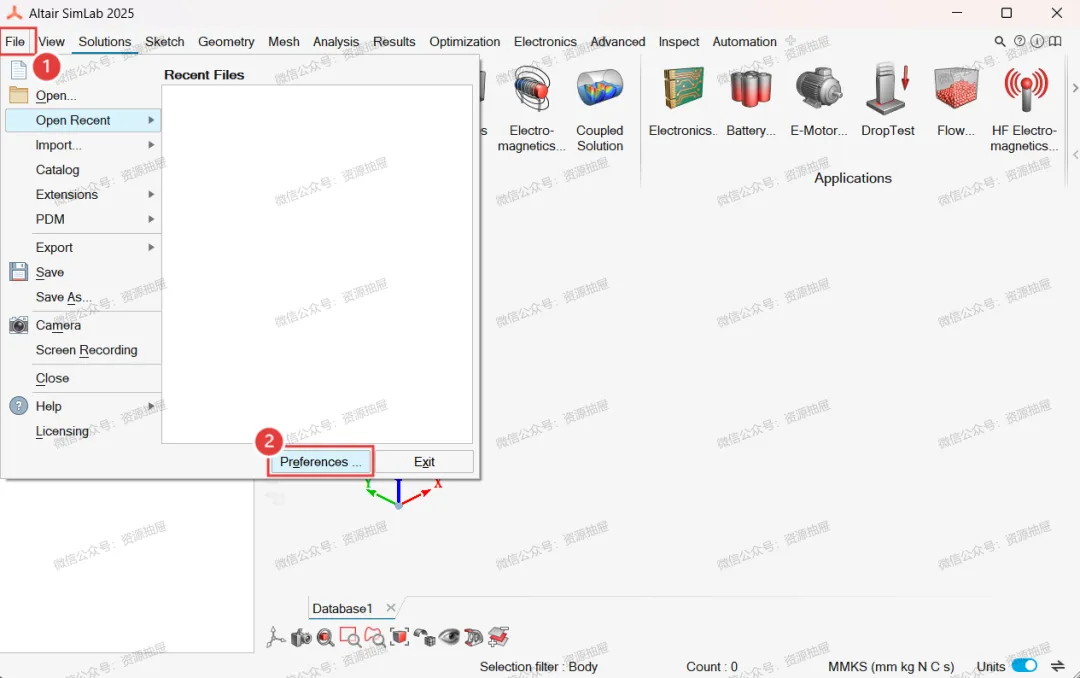
Task: Launch the Coupled Solution application
Action: (599, 88)
